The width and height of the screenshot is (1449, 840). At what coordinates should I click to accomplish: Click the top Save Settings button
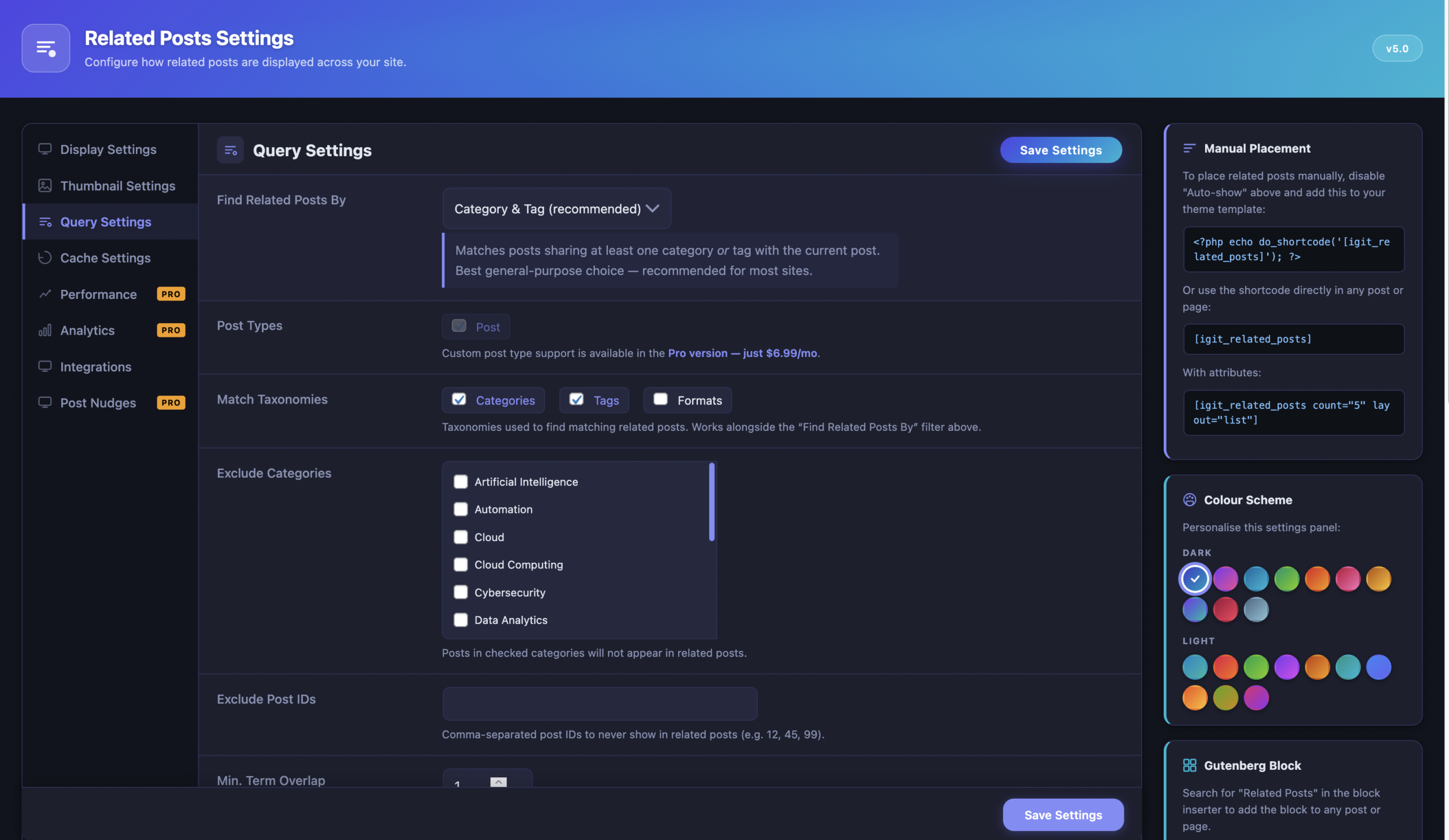pyautogui.click(x=1061, y=149)
